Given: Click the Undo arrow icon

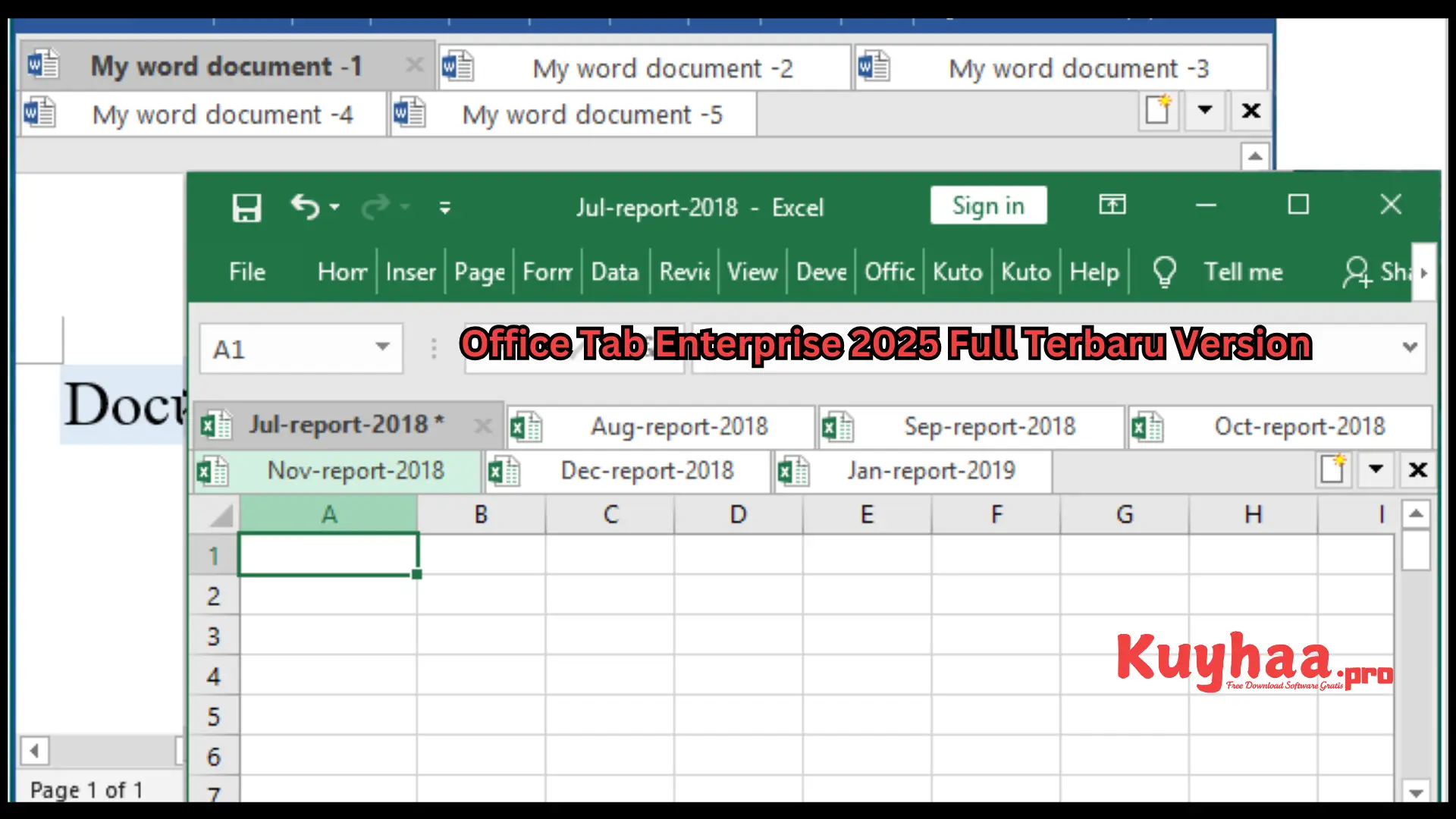Looking at the screenshot, I should [305, 206].
